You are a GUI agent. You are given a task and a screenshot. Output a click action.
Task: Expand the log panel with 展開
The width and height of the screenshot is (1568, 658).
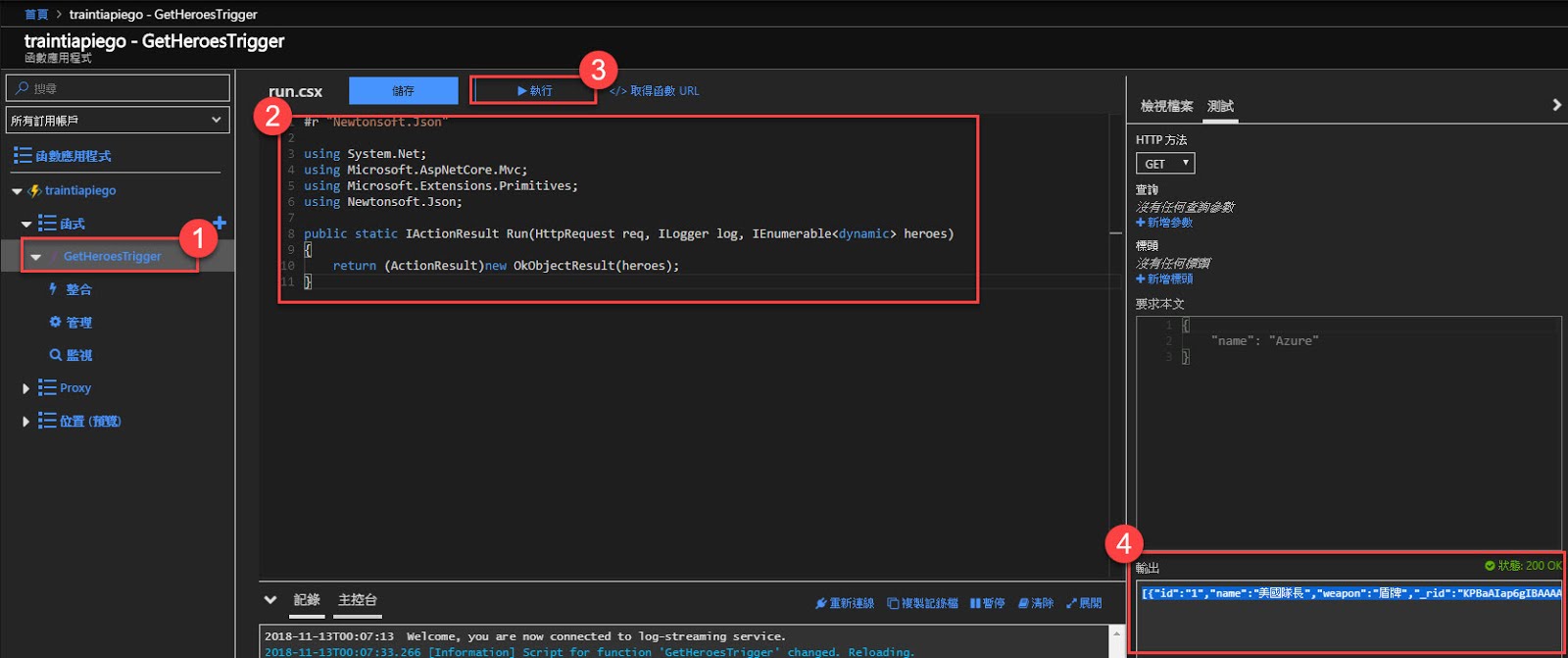(x=1084, y=603)
